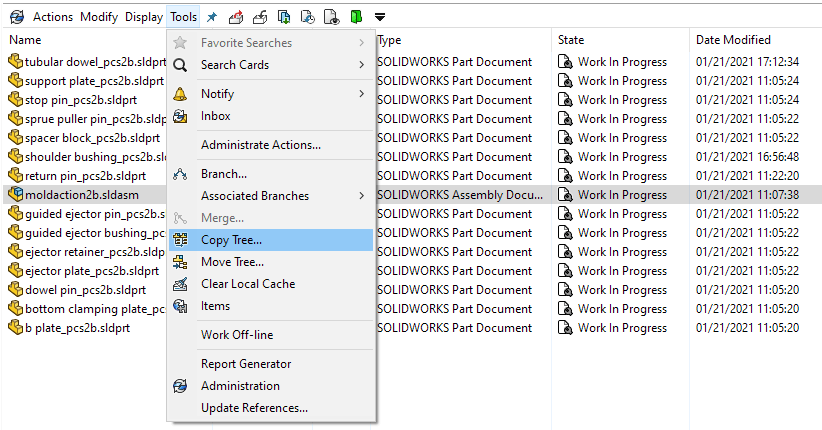Screen dimensions: 822x430
Task: Sort files by the Name column header
Action: point(25,40)
